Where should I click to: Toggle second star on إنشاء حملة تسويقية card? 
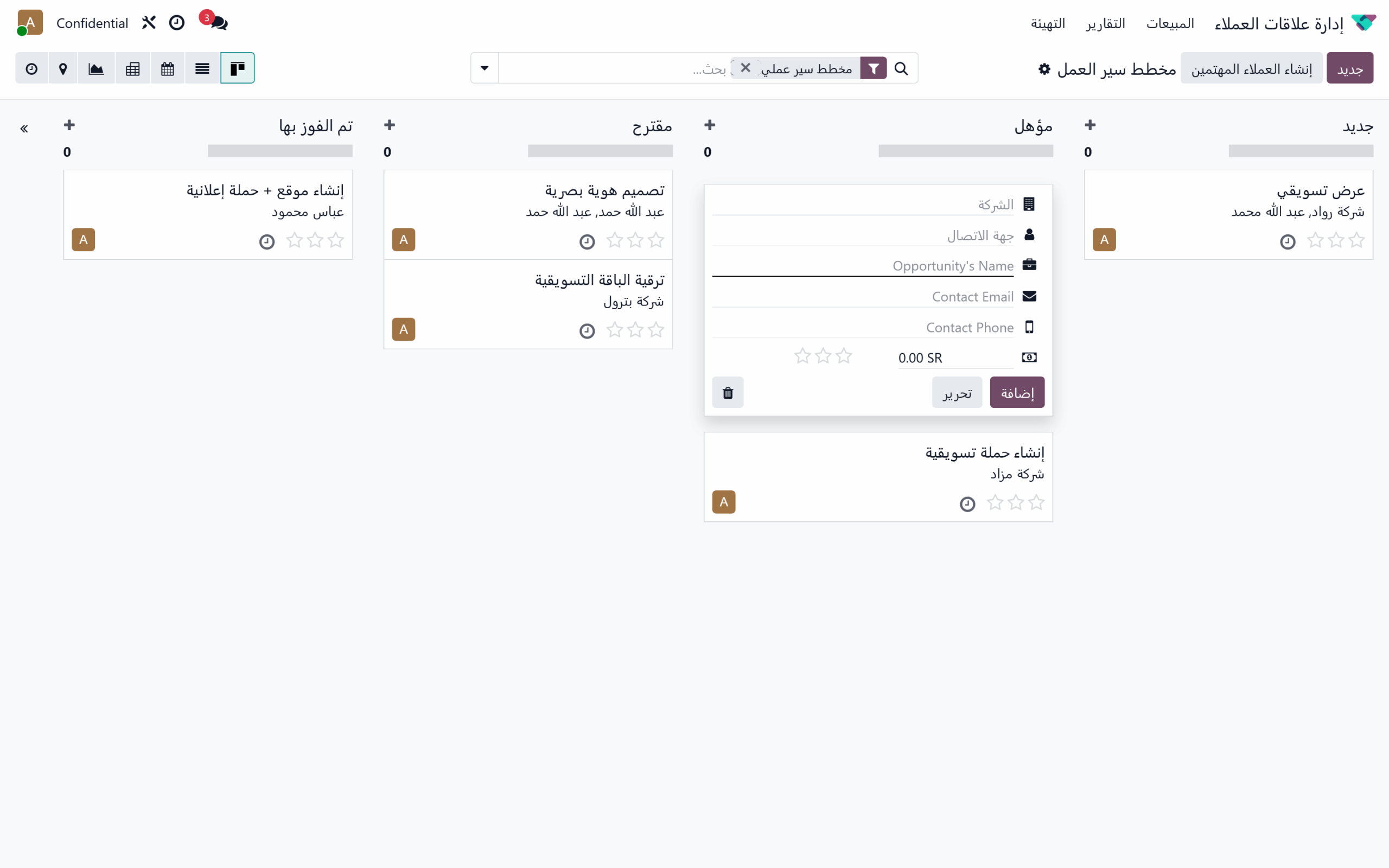(1015, 503)
